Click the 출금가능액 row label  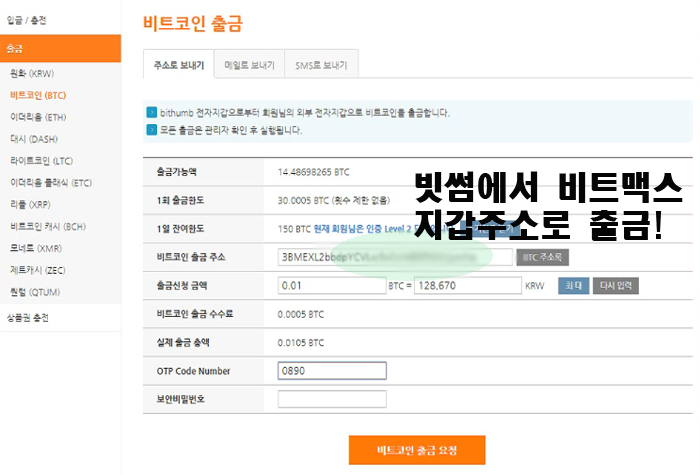(x=176, y=172)
